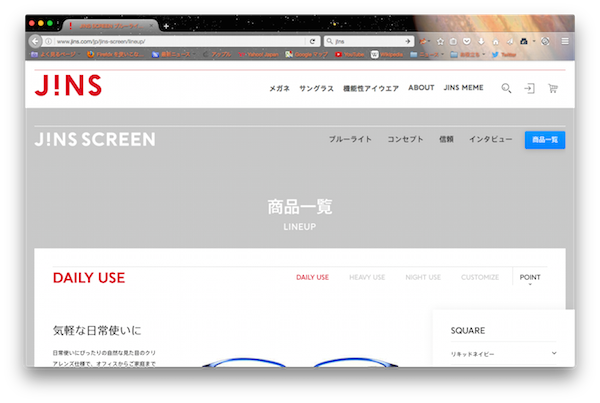This screenshot has width=600, height=403.
Task: Open the Yahoo! Japan bookmark
Action: point(258,54)
